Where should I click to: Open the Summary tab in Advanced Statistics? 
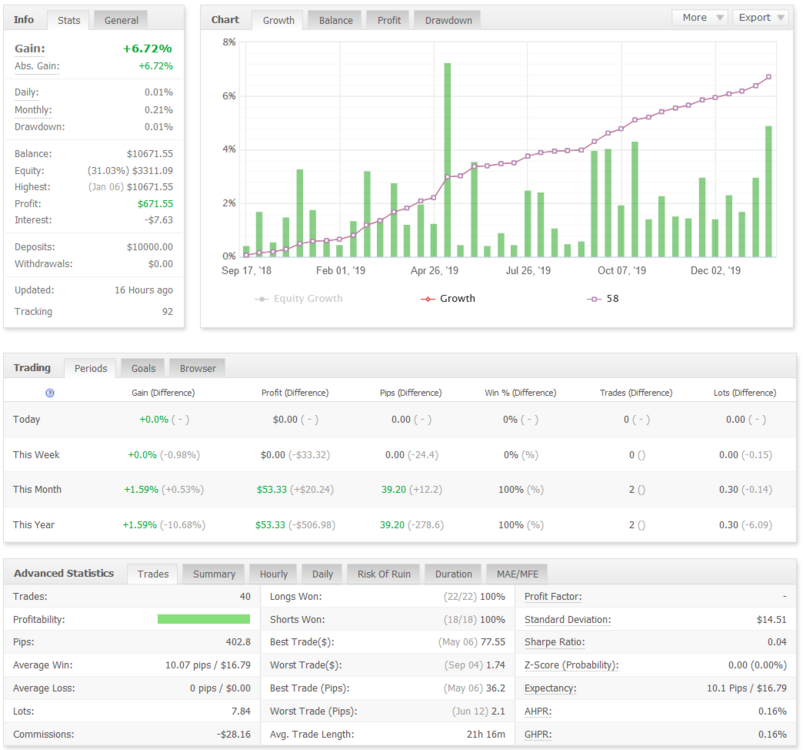coord(214,574)
